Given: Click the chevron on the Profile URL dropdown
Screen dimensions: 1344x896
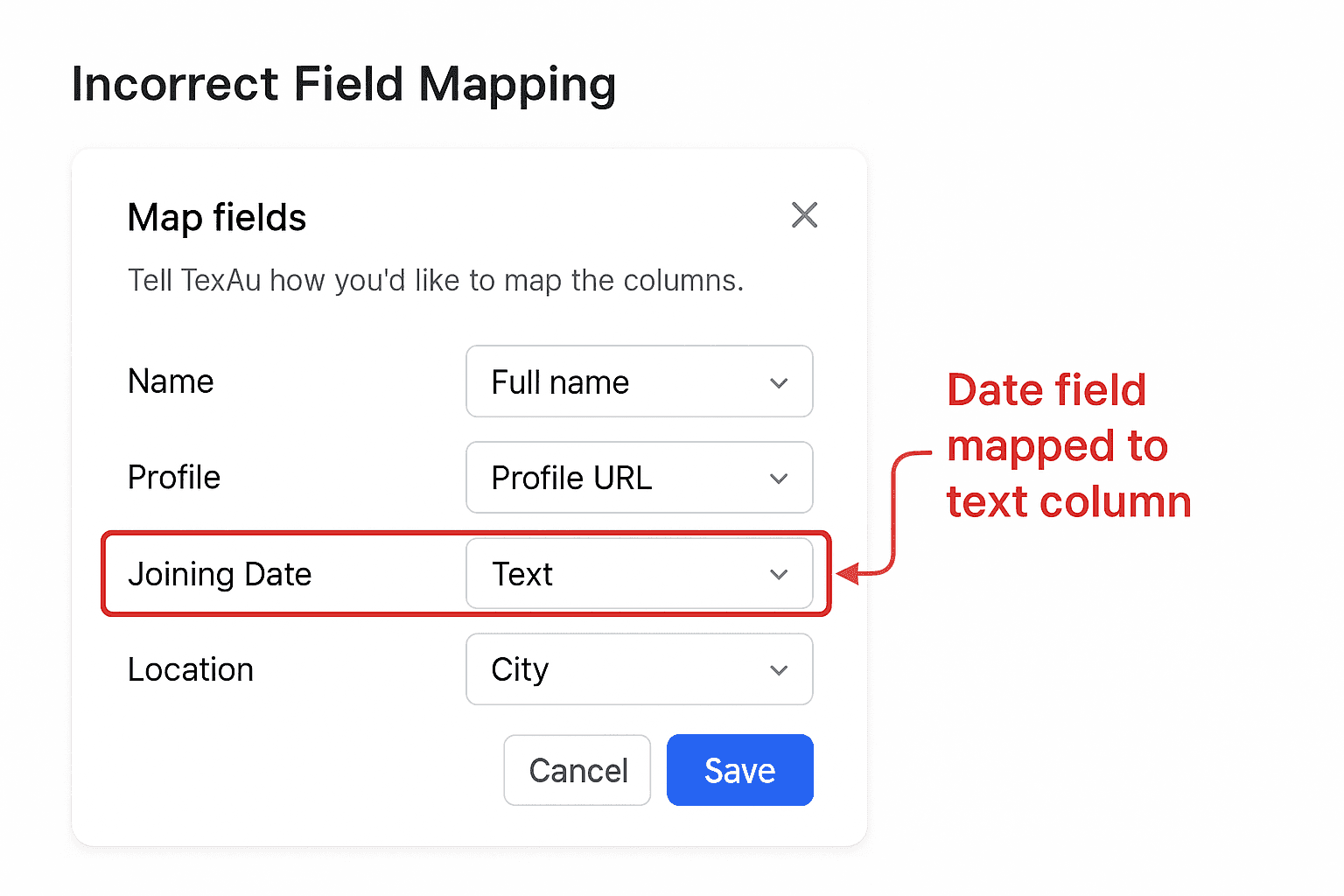Looking at the screenshot, I should 777,478.
